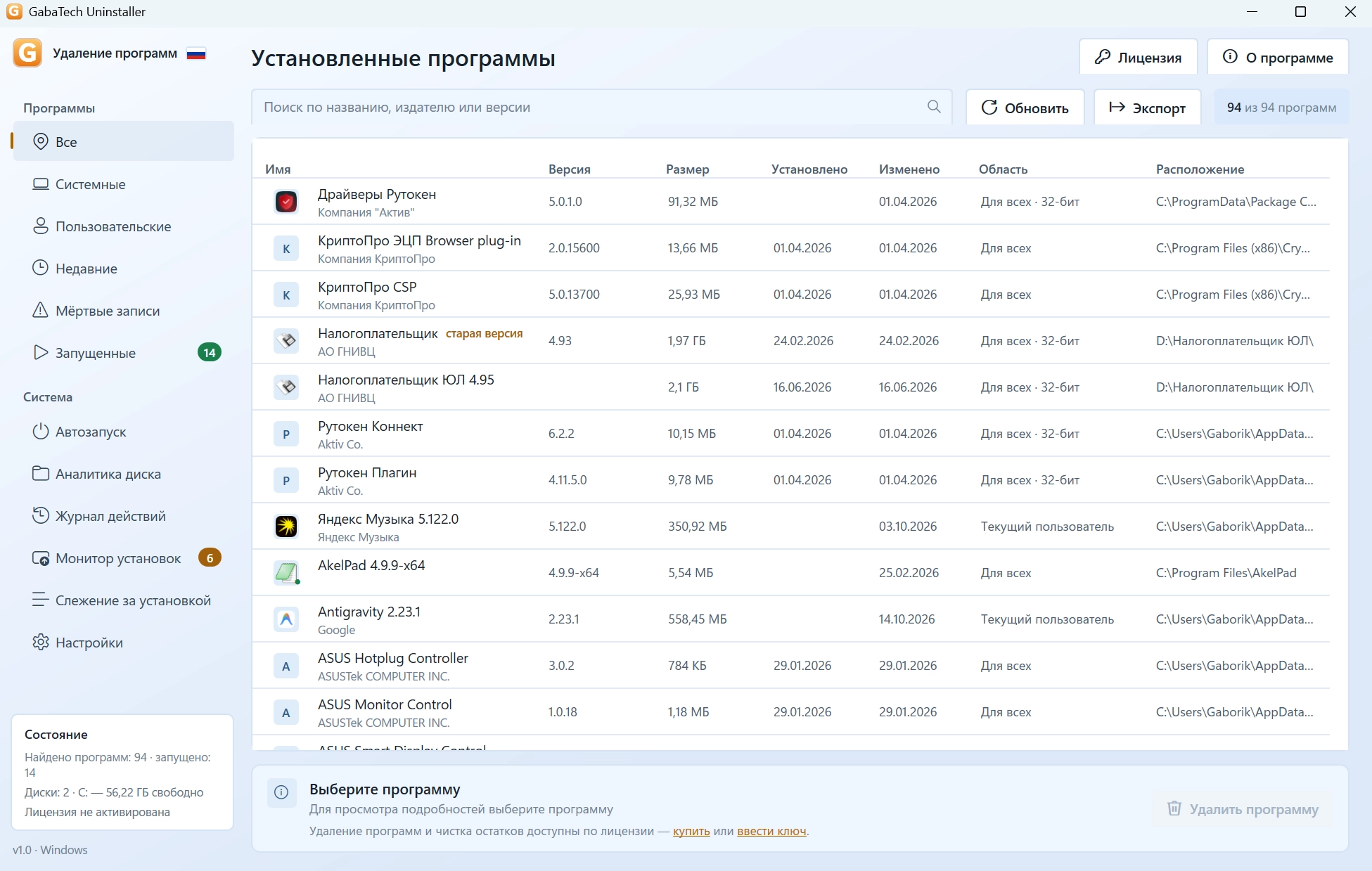This screenshot has width=1372, height=871.
Task: Select ASUS Monitor Control name
Action: click(385, 704)
